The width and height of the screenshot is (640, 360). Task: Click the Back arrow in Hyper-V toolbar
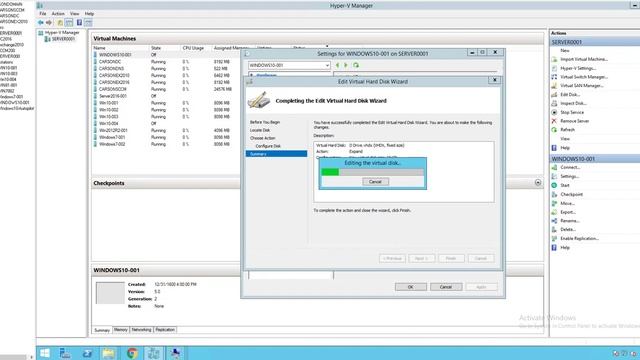coord(40,22)
